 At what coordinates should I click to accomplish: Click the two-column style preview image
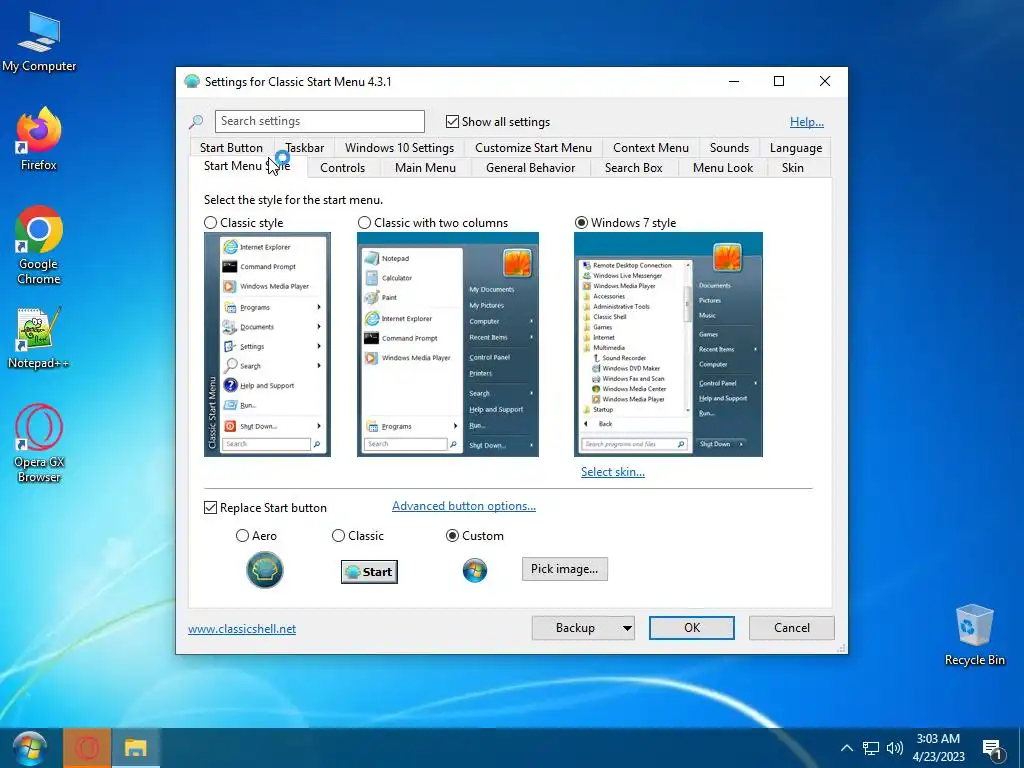point(448,344)
